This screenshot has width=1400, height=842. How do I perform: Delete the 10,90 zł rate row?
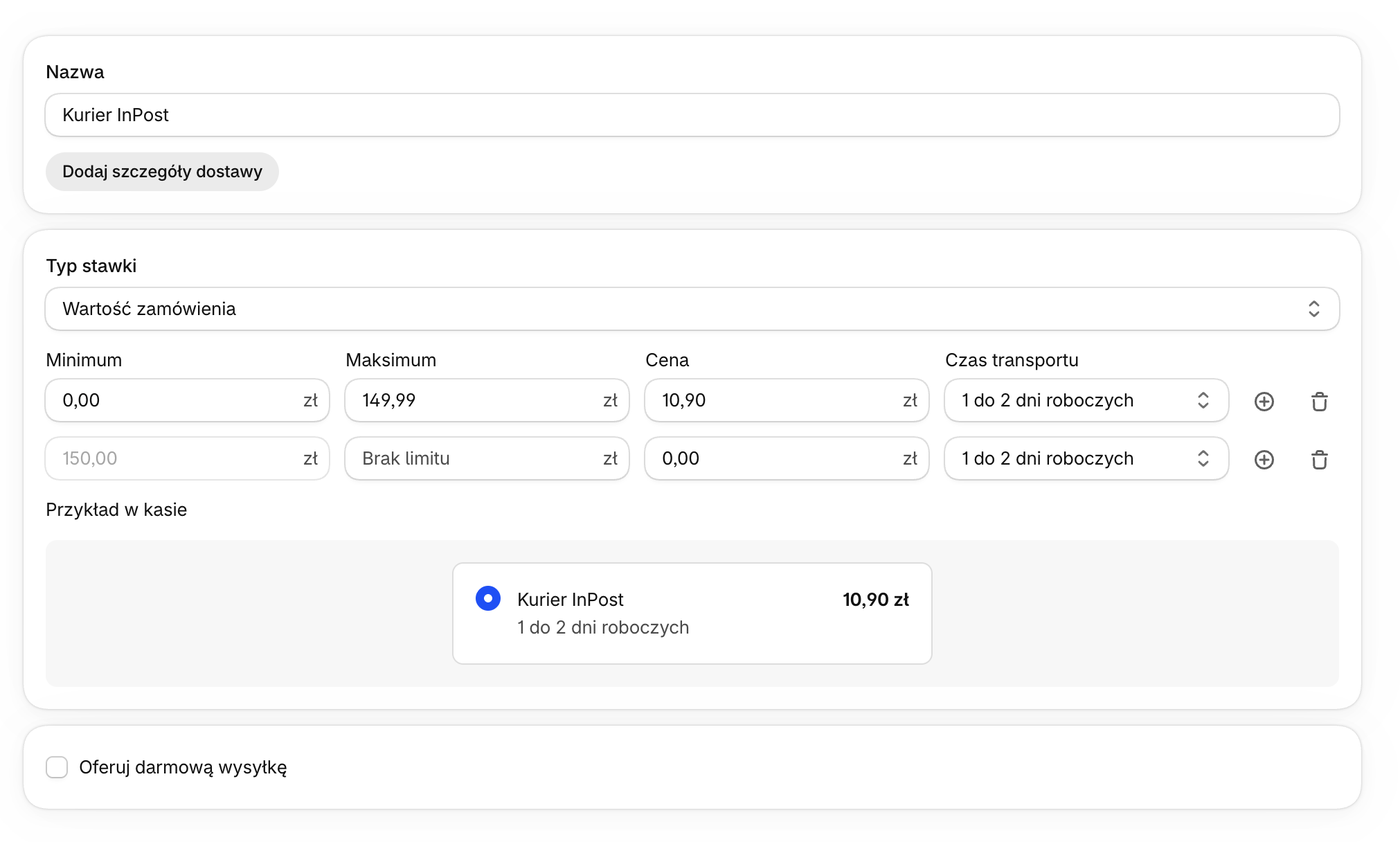[x=1320, y=401]
